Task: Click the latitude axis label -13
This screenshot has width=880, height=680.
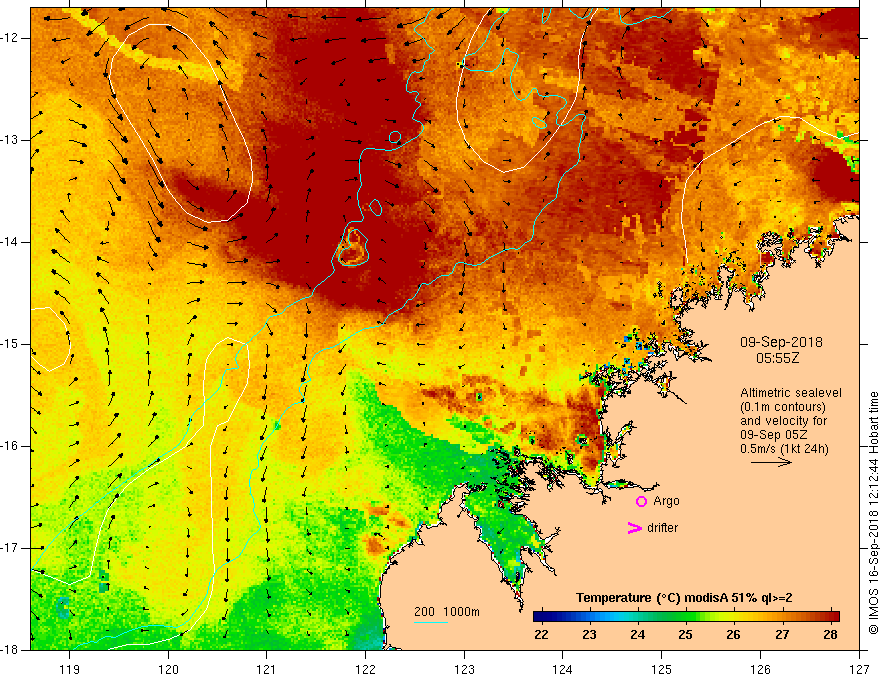Action: click(x=11, y=140)
